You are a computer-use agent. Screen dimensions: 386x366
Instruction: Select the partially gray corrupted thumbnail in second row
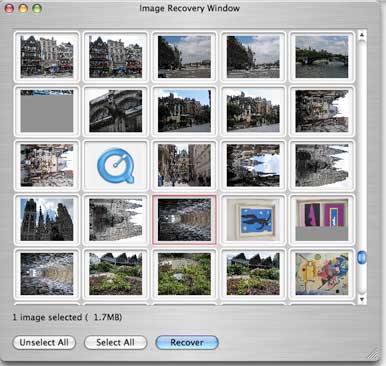point(47,111)
